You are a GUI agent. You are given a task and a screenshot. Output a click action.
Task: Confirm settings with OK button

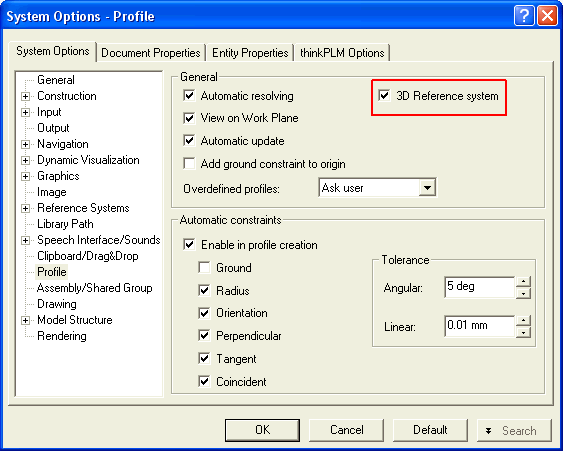pos(262,430)
